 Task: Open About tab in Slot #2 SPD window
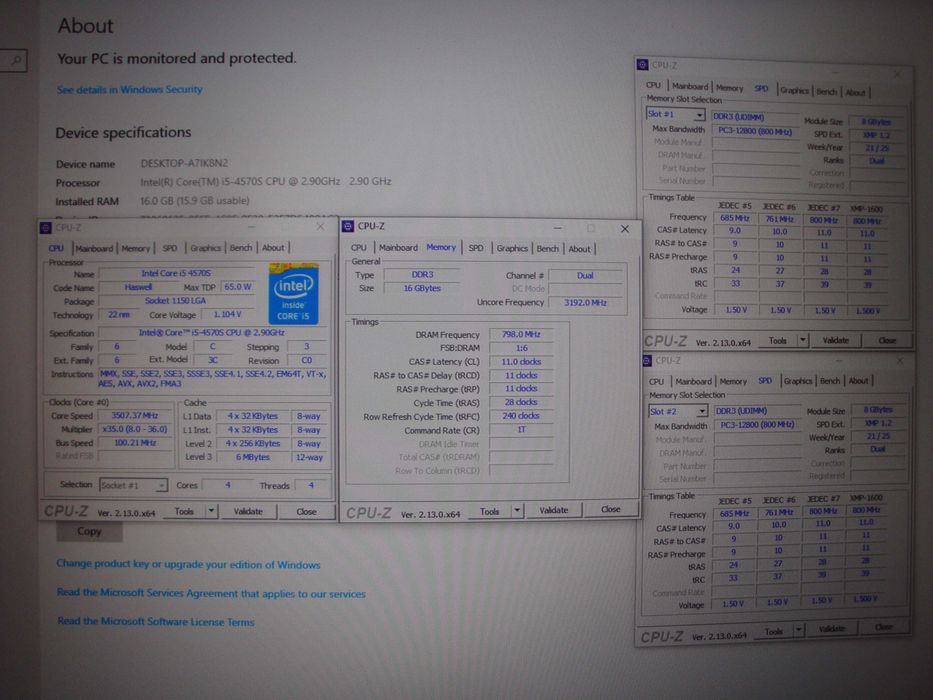tap(858, 381)
